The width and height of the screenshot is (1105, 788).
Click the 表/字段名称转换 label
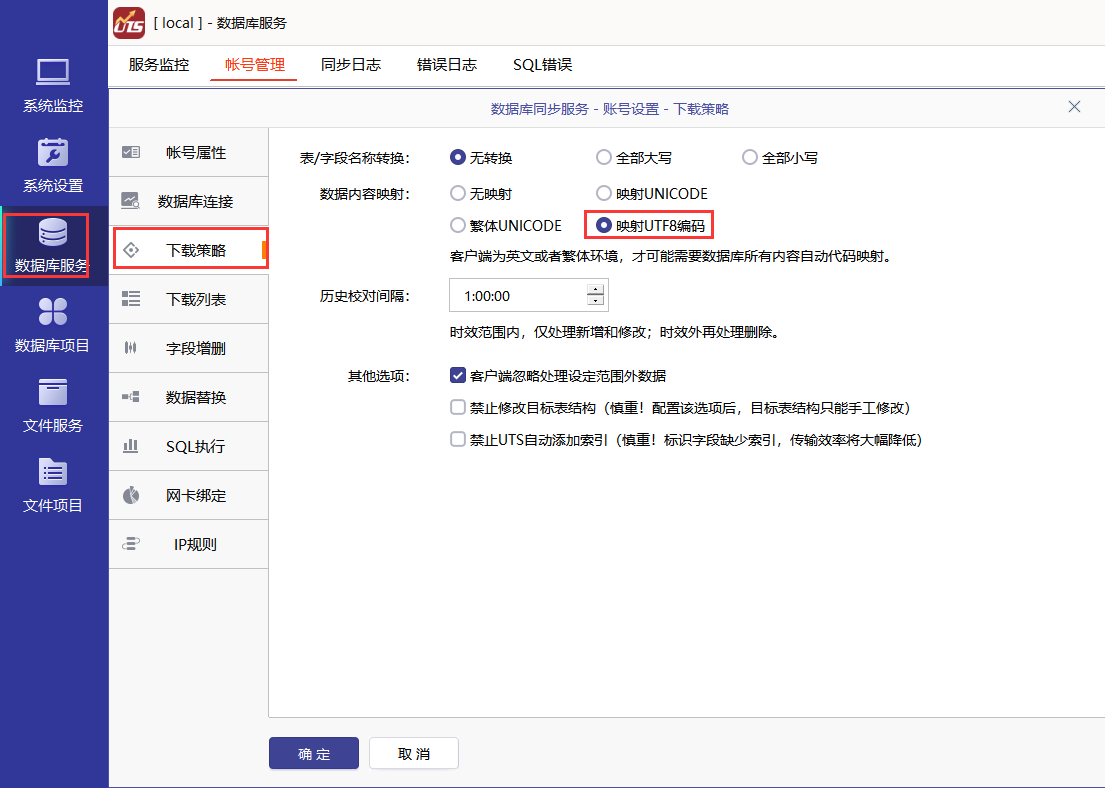tap(354, 158)
